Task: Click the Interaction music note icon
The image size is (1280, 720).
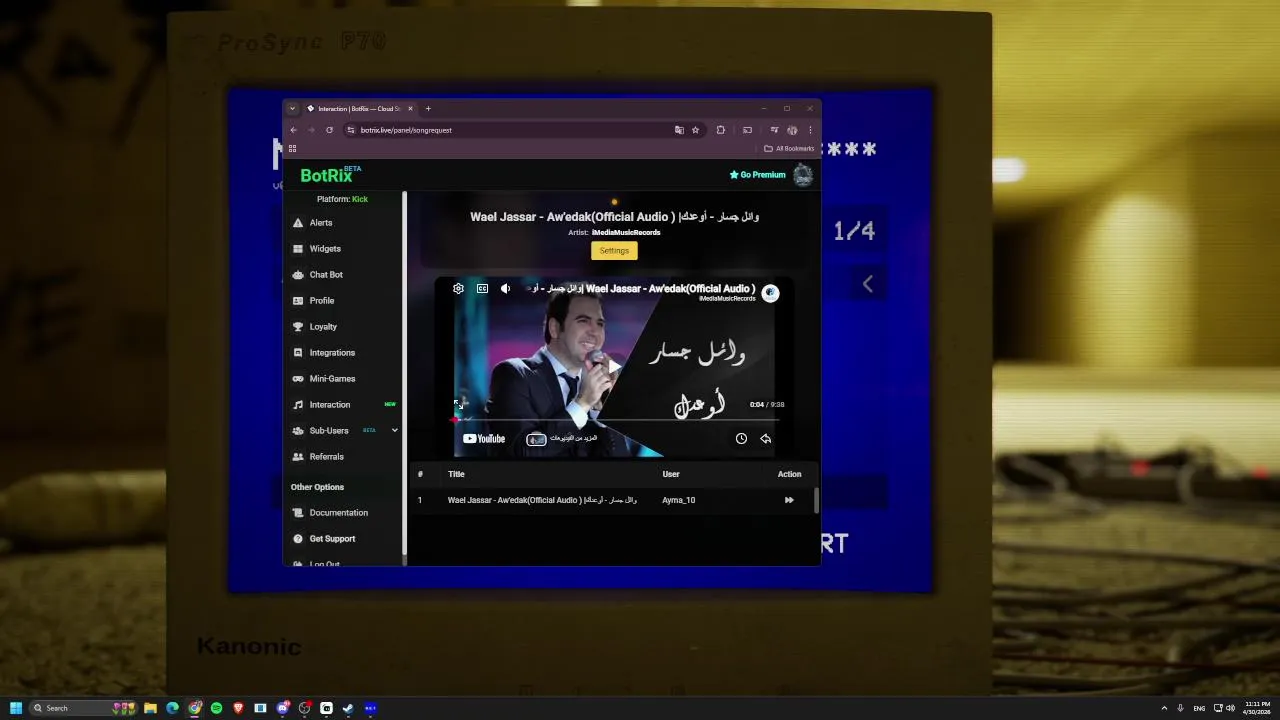Action: (298, 405)
